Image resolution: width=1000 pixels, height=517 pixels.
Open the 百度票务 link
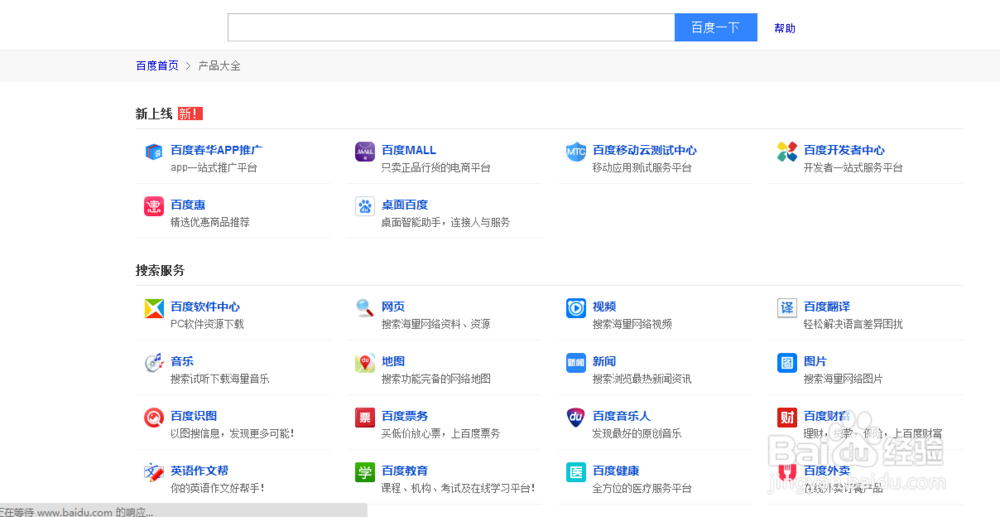pos(404,416)
